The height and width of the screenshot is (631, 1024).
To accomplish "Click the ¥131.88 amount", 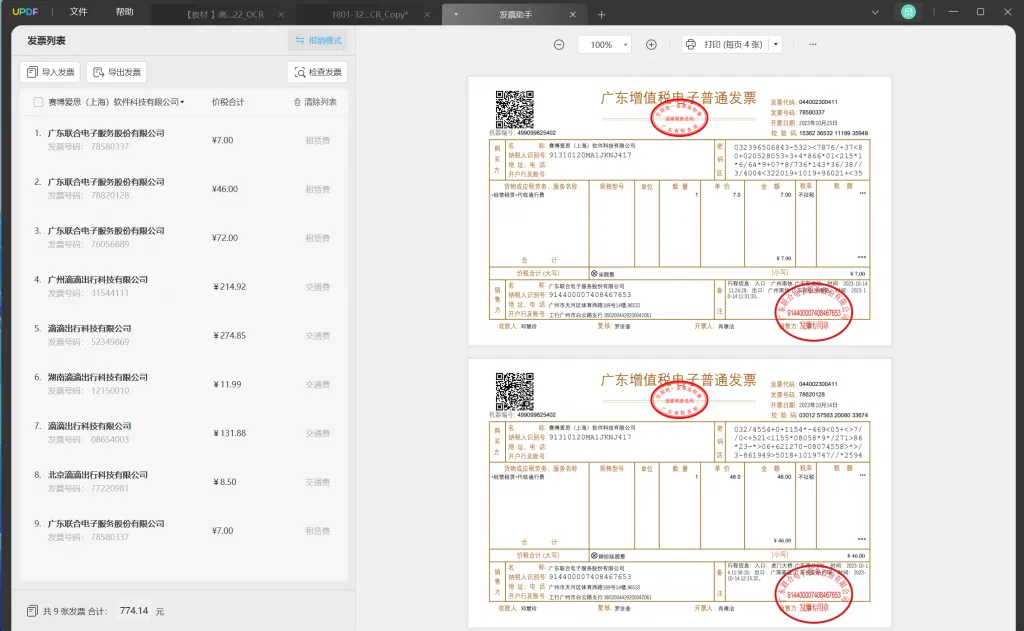I will pyautogui.click(x=229, y=433).
